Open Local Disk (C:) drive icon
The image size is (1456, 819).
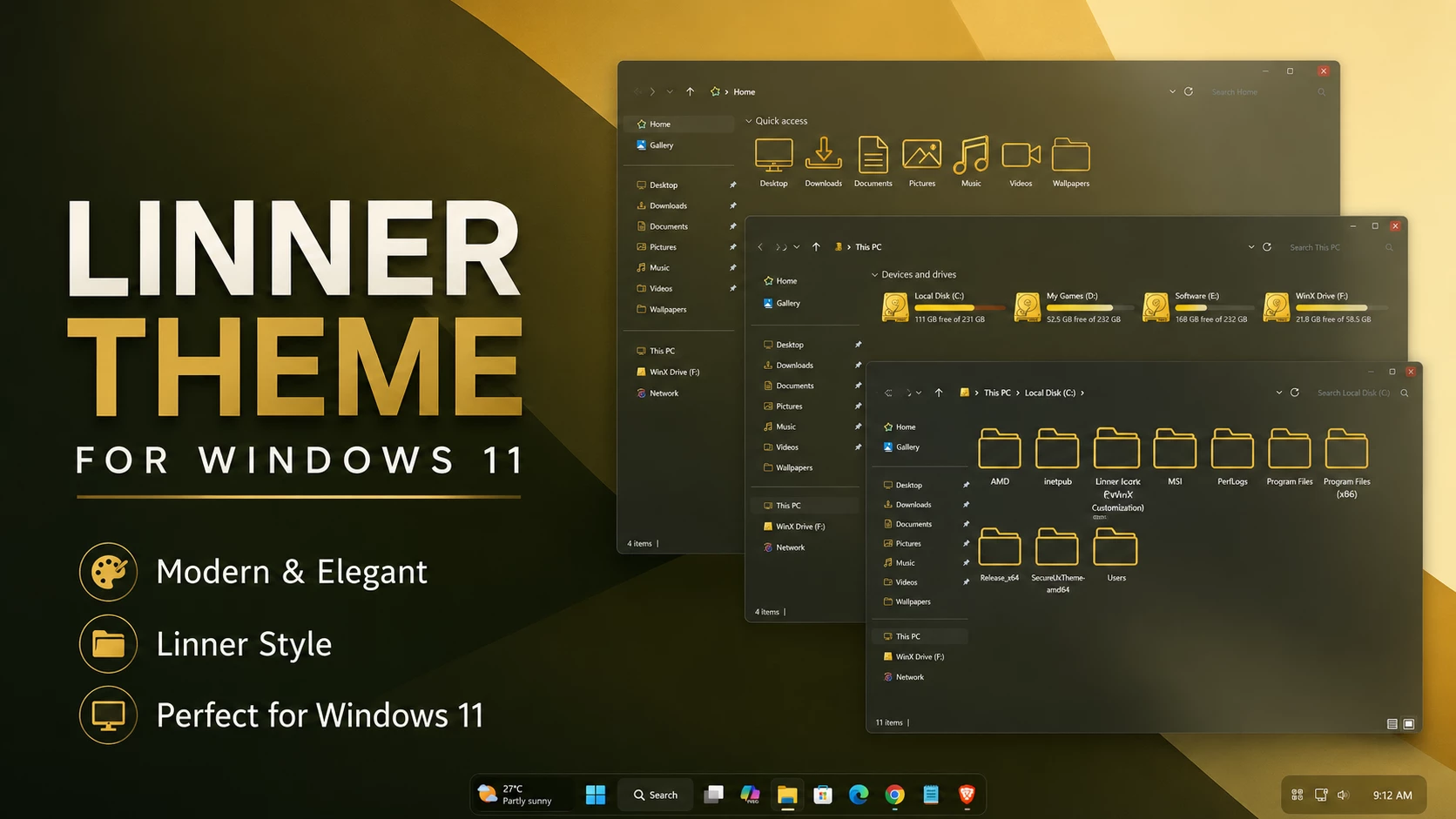tap(895, 307)
